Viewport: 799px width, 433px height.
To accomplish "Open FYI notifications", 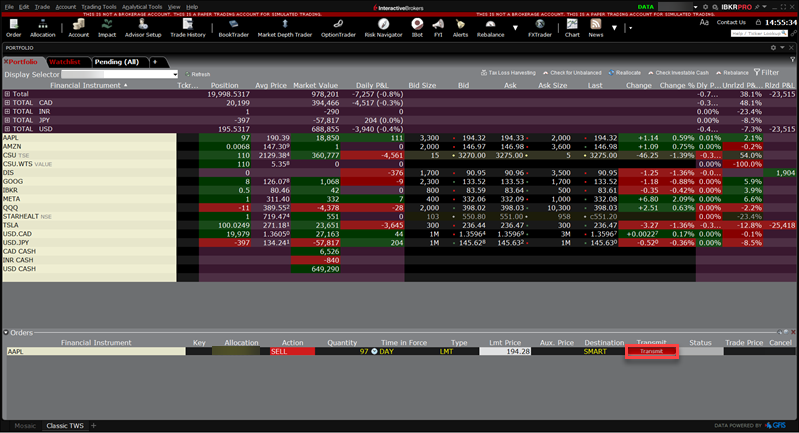I will click(x=438, y=28).
